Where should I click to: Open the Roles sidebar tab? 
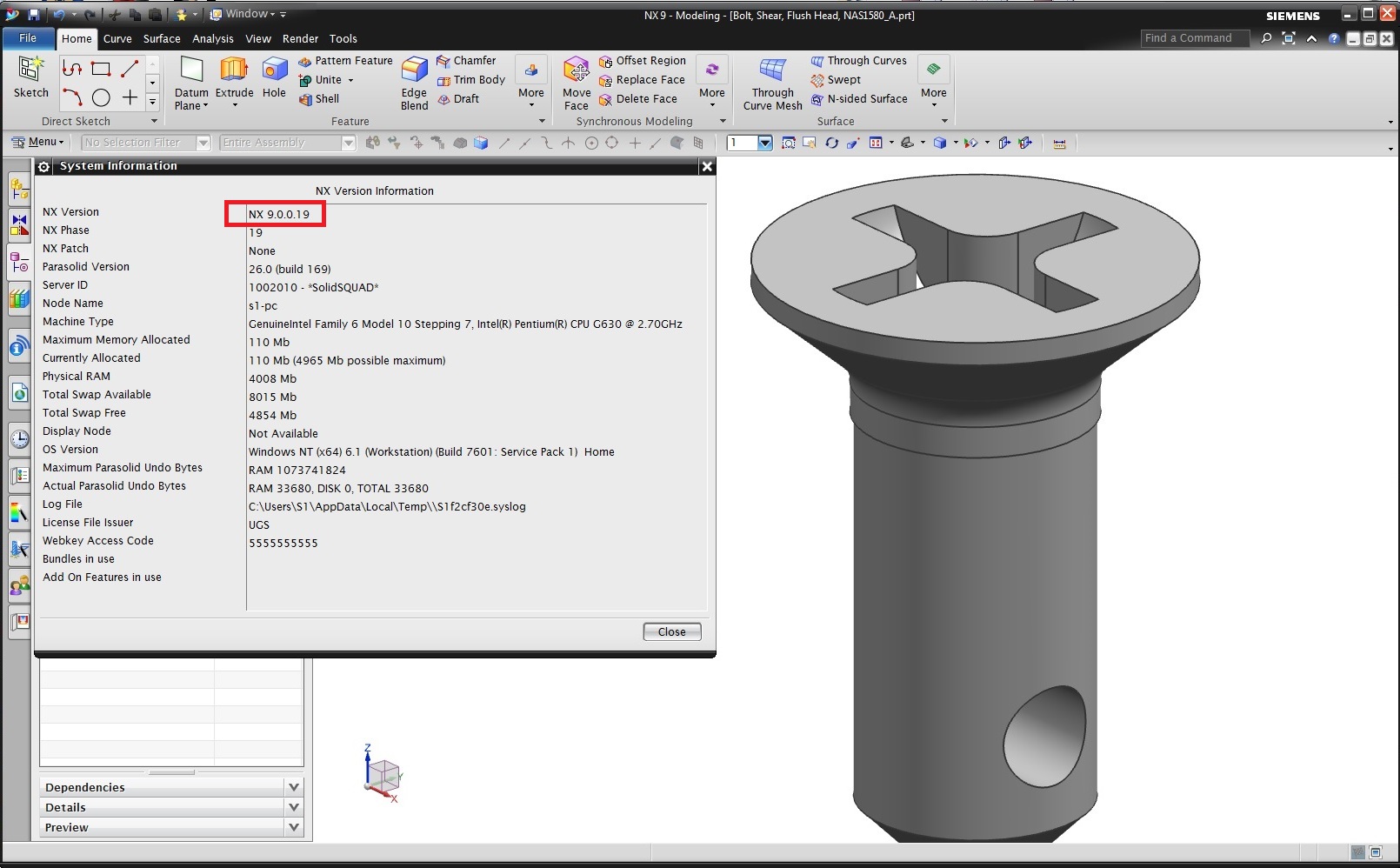(x=19, y=585)
